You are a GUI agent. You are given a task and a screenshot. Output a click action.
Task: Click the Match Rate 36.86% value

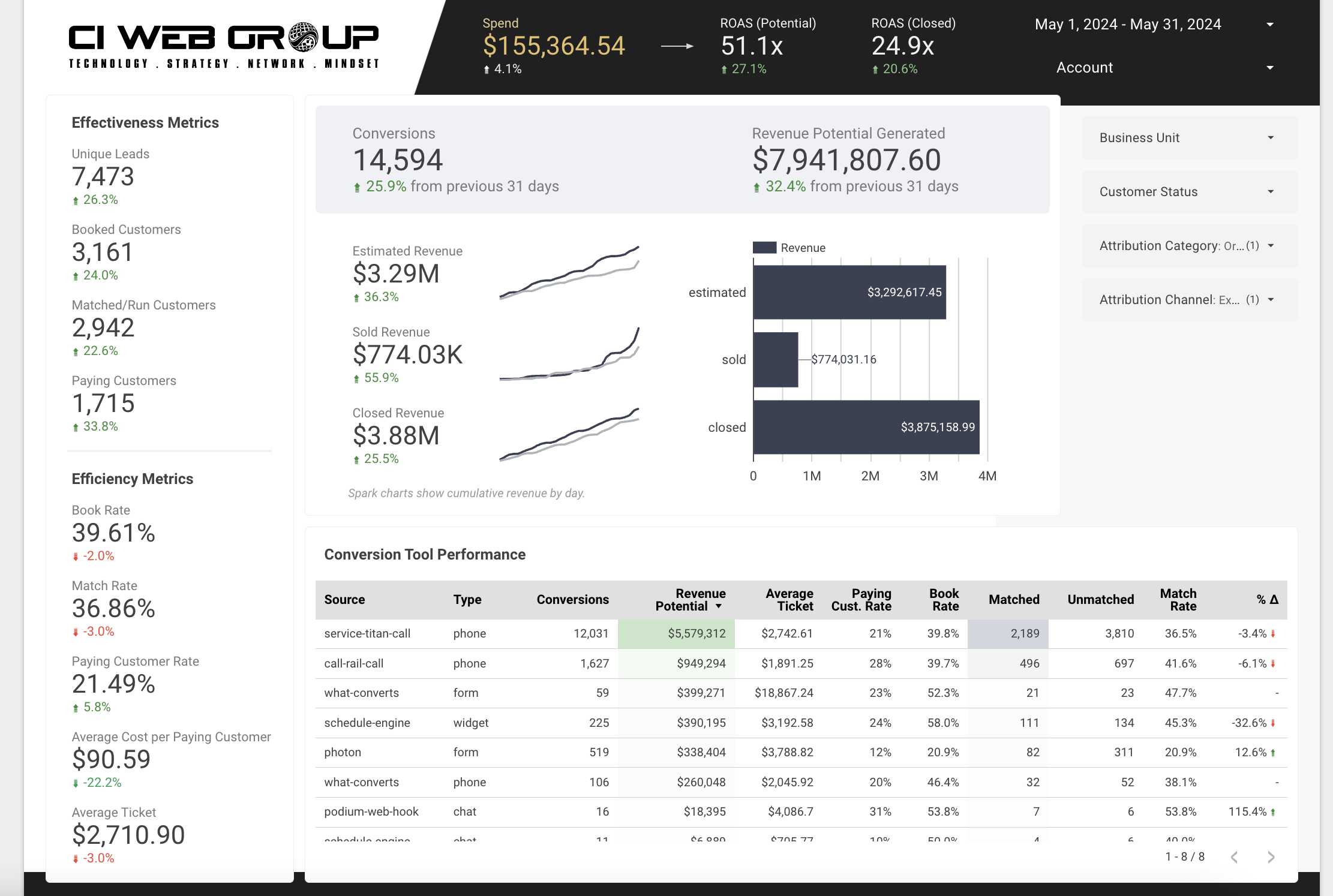113,609
